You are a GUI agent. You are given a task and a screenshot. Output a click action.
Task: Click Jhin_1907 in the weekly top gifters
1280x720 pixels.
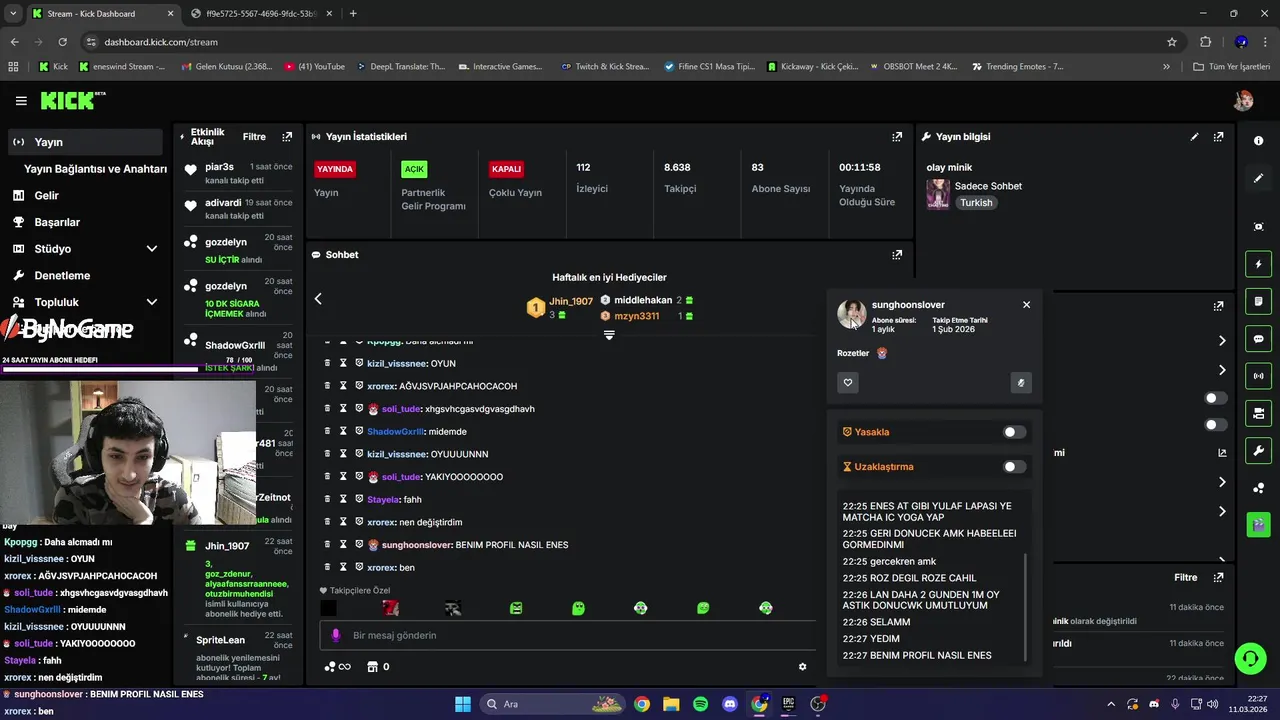571,301
